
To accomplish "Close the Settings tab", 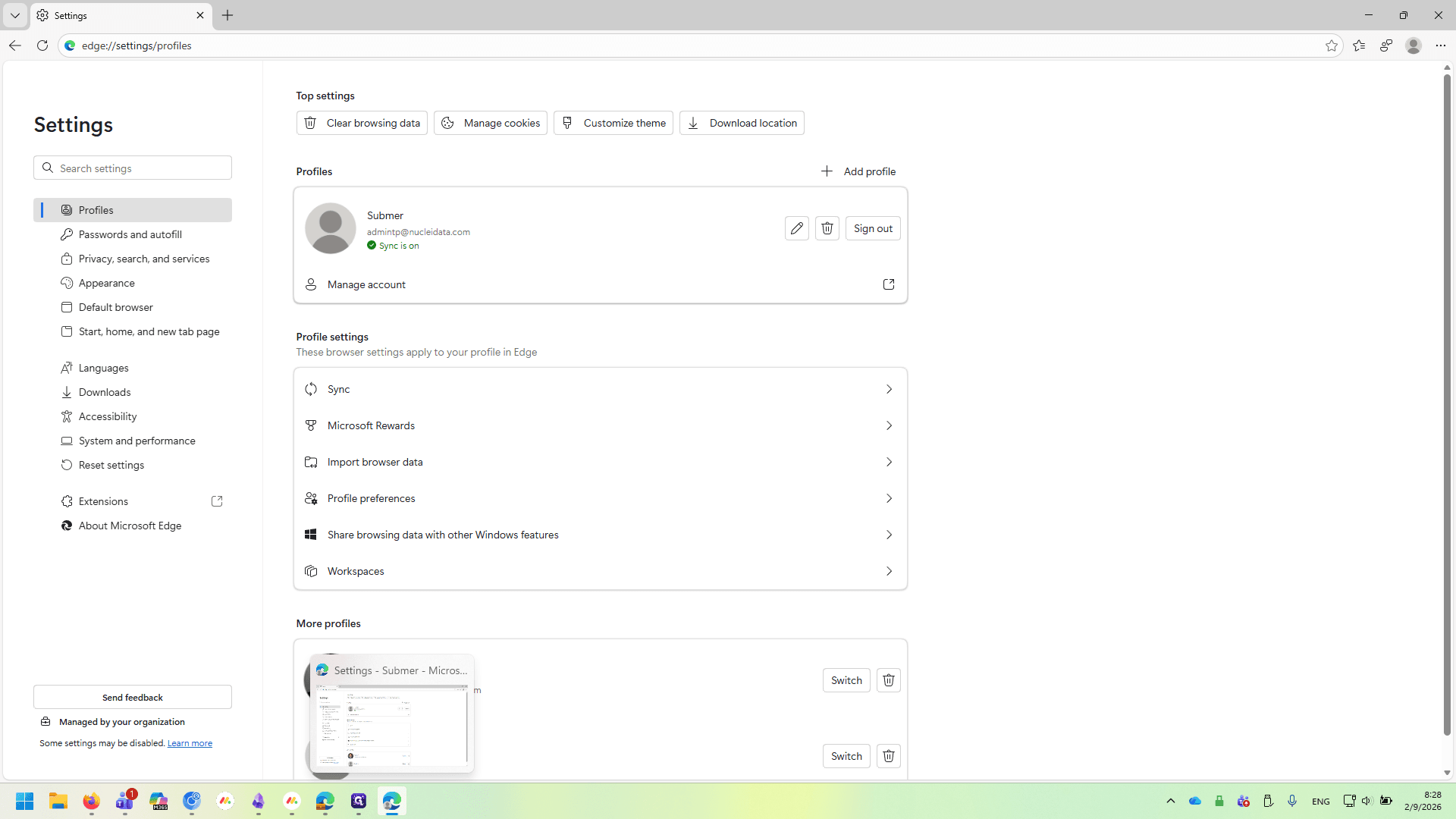I will [x=200, y=15].
